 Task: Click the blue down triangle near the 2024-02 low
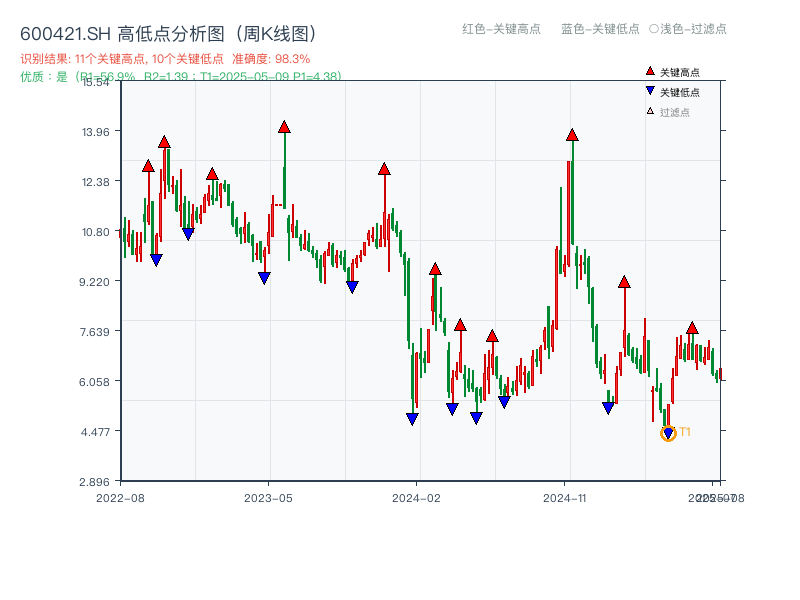point(413,418)
